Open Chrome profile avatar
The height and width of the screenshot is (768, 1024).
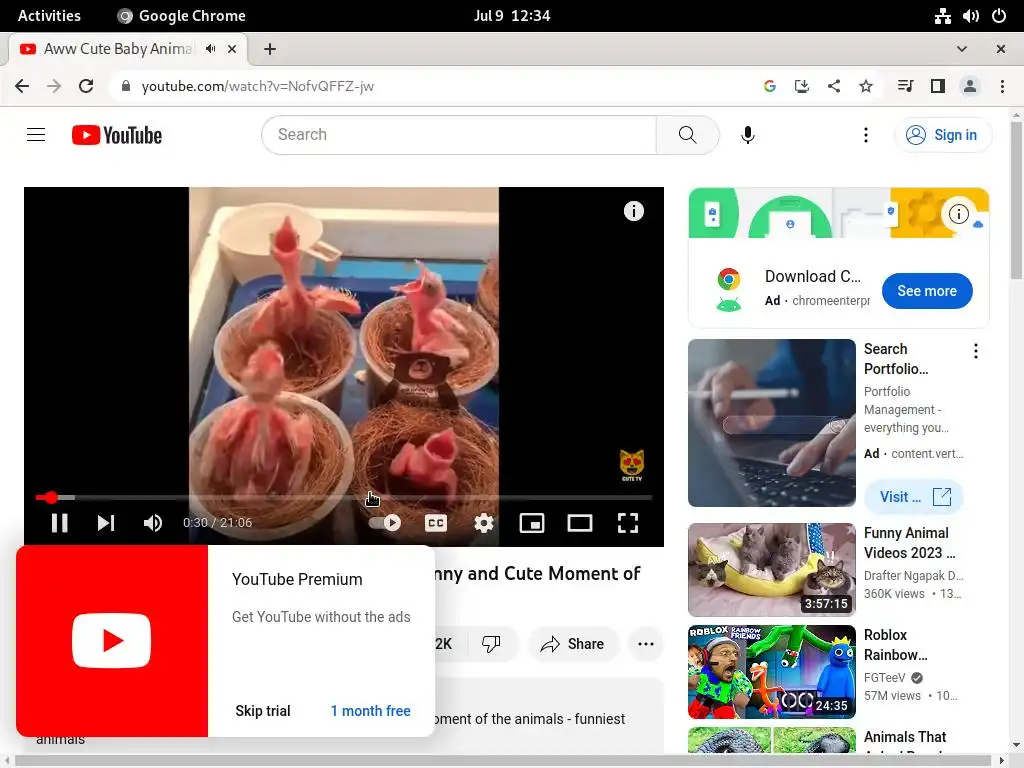pyautogui.click(x=970, y=86)
